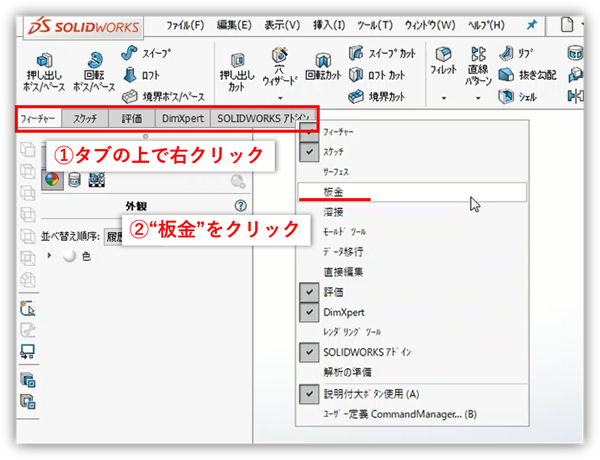Select モールドツール in the context menu
Viewport: 600px width, 460px height.
click(412, 232)
